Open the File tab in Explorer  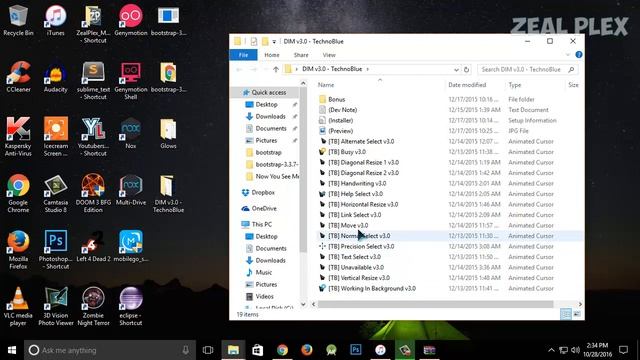tap(243, 55)
